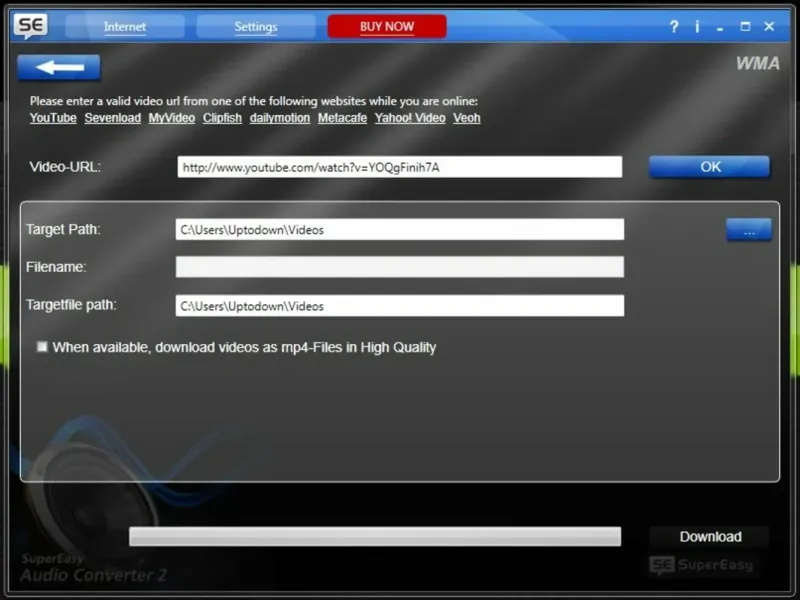This screenshot has height=600, width=800.
Task: Click into the Video-URL field
Action: coord(400,167)
